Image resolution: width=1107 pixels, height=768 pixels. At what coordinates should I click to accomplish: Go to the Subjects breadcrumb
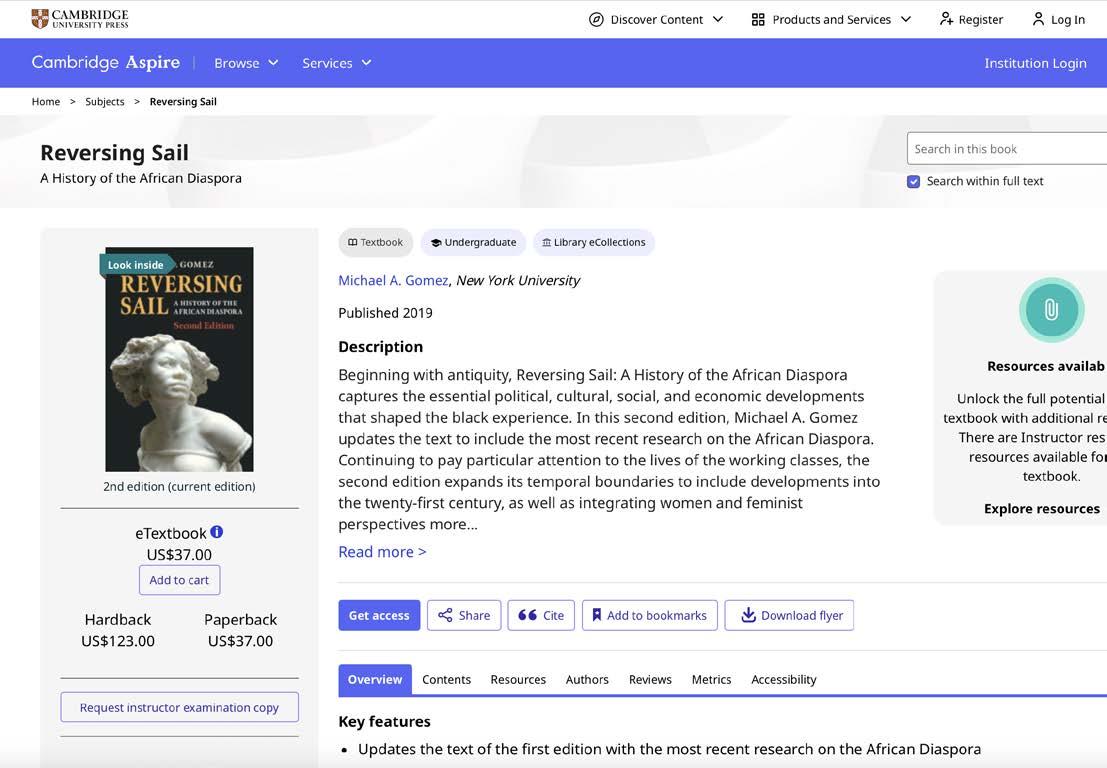coord(104,102)
